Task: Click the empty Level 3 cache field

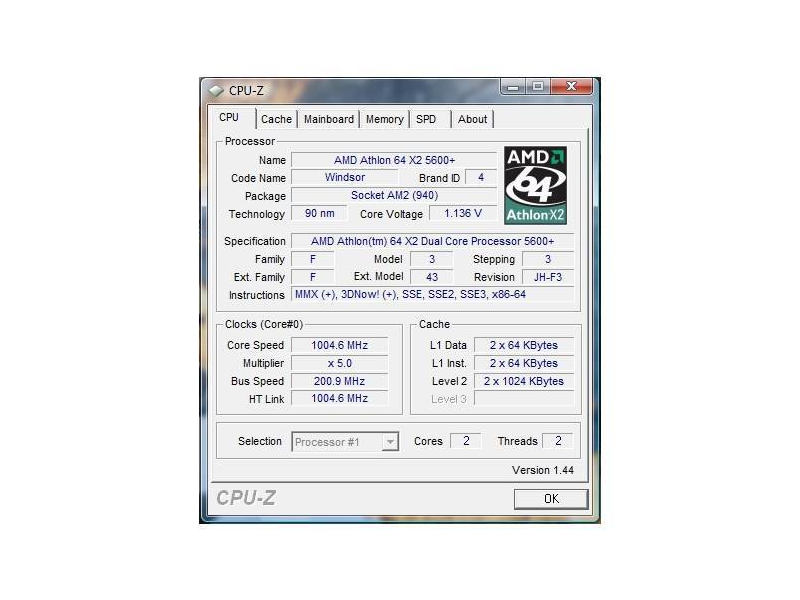Action: (x=524, y=398)
